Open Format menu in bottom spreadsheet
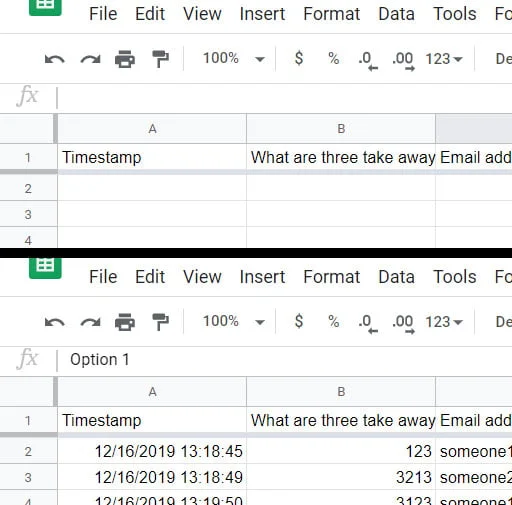Viewport: 512px width, 505px height. [332, 277]
